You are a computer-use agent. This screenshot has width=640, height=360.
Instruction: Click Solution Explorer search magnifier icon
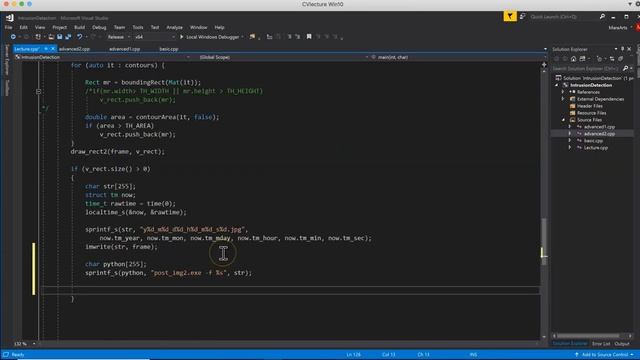(x=625, y=69)
